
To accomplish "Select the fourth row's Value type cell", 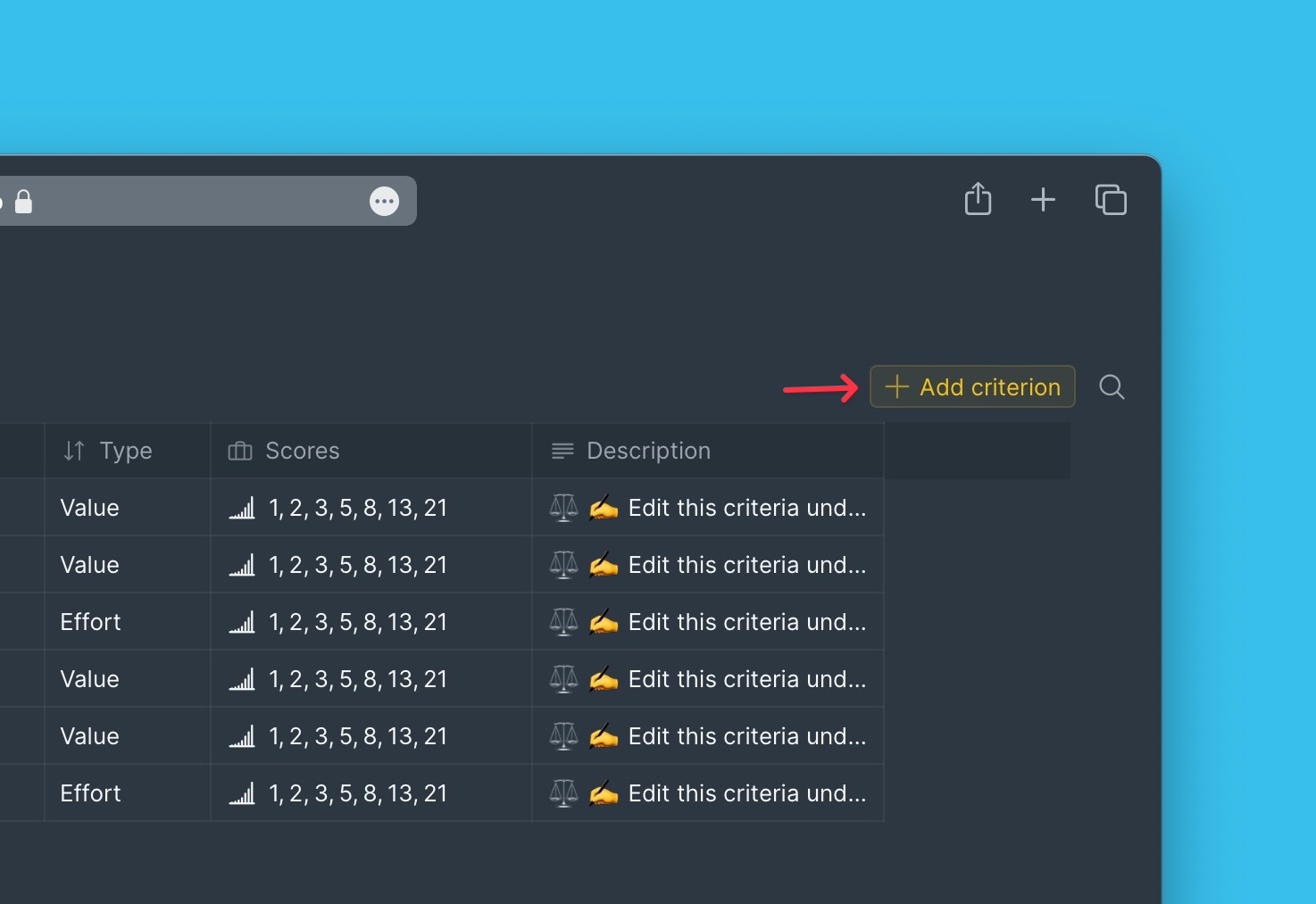I will pyautogui.click(x=127, y=679).
